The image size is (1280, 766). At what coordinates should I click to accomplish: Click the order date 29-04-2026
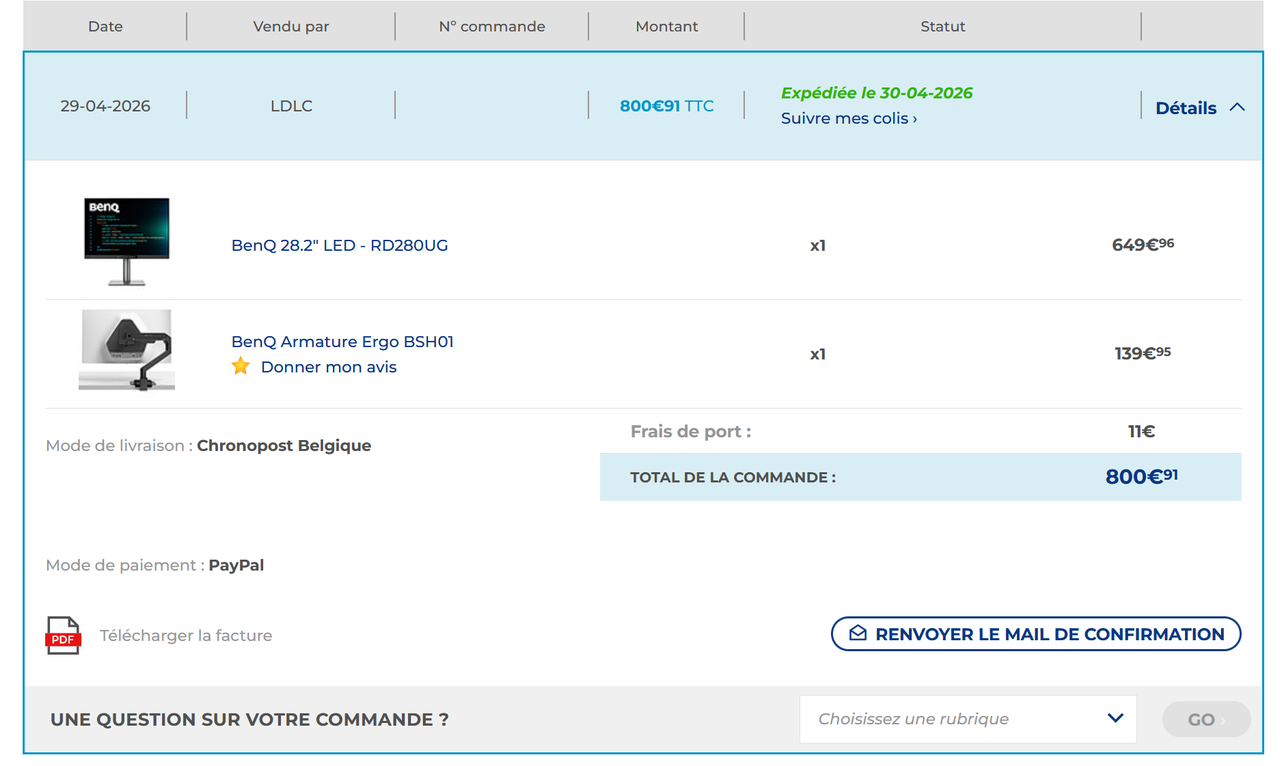(x=105, y=106)
